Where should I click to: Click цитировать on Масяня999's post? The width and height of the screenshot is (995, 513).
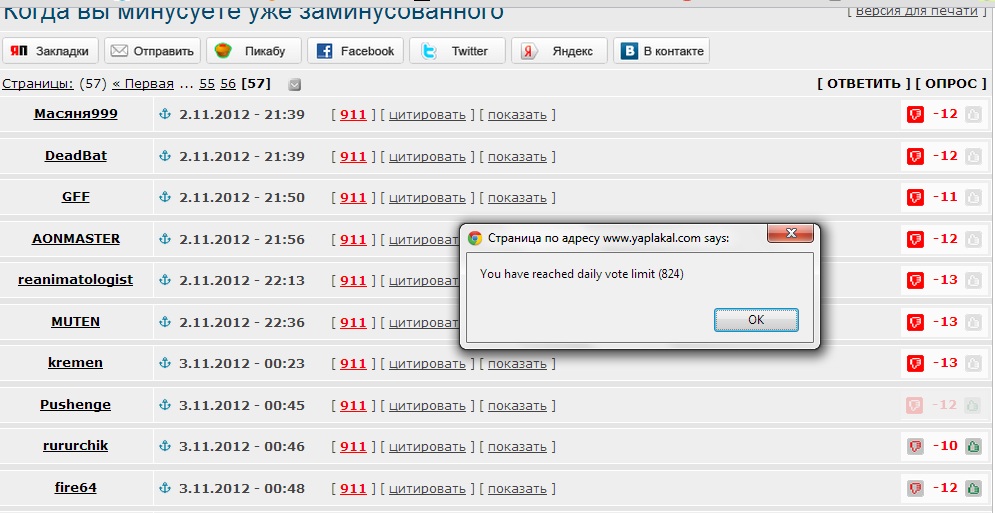tap(427, 115)
